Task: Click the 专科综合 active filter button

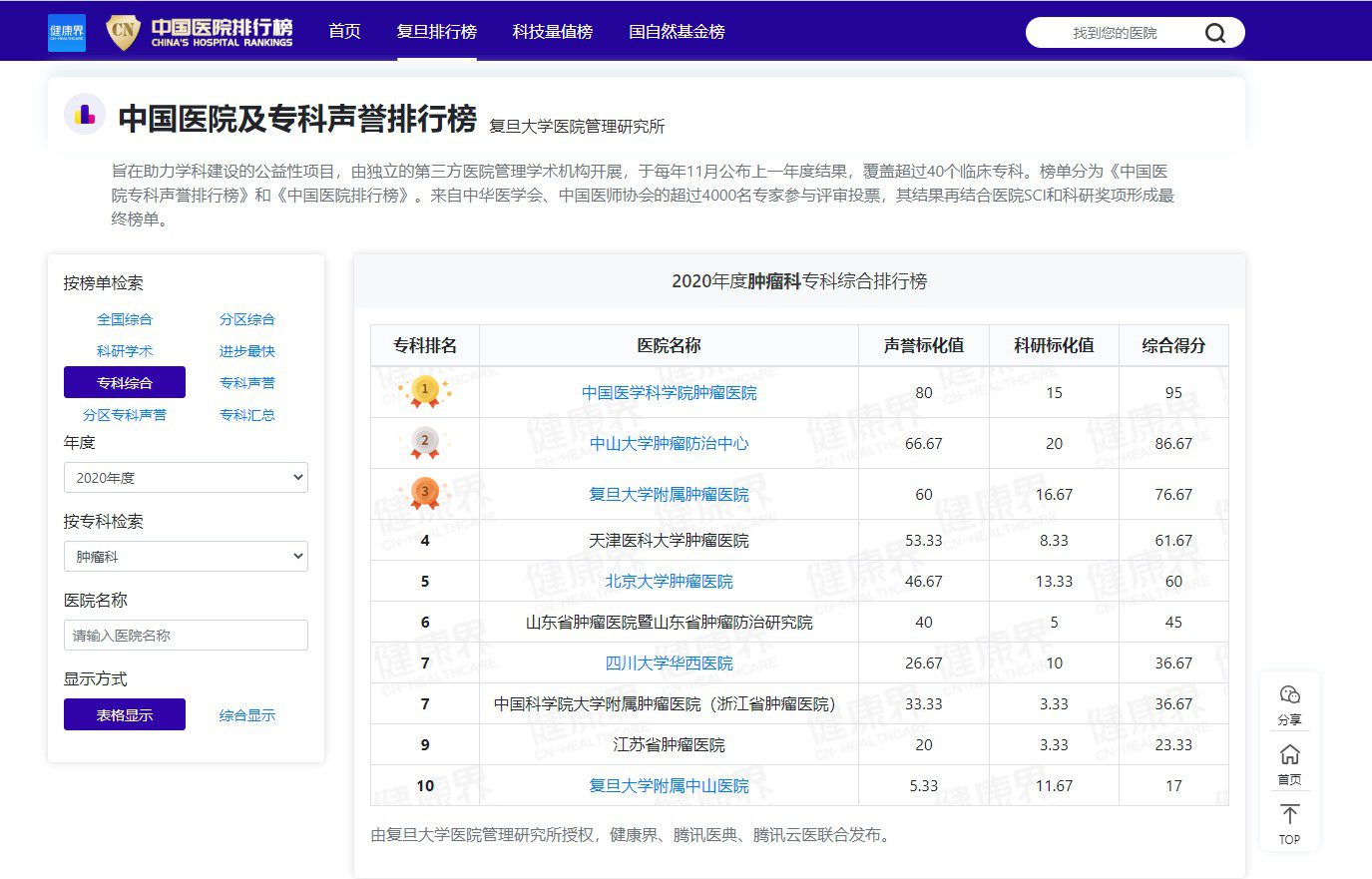Action: 125,382
